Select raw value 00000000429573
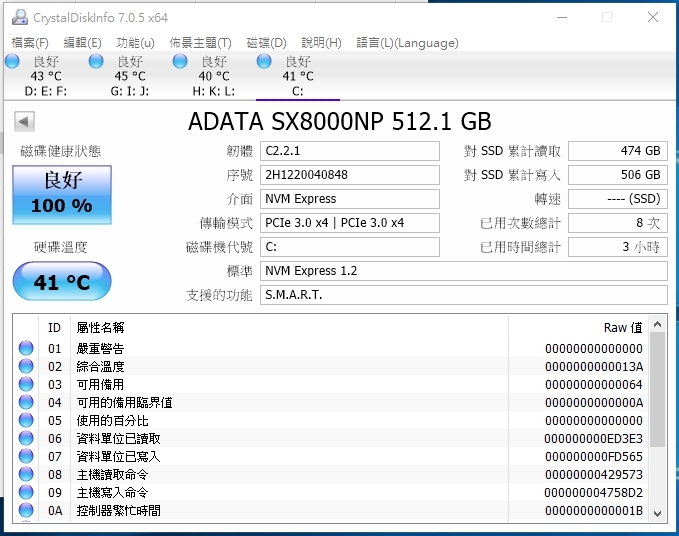This screenshot has height=536, width=679. coord(594,475)
